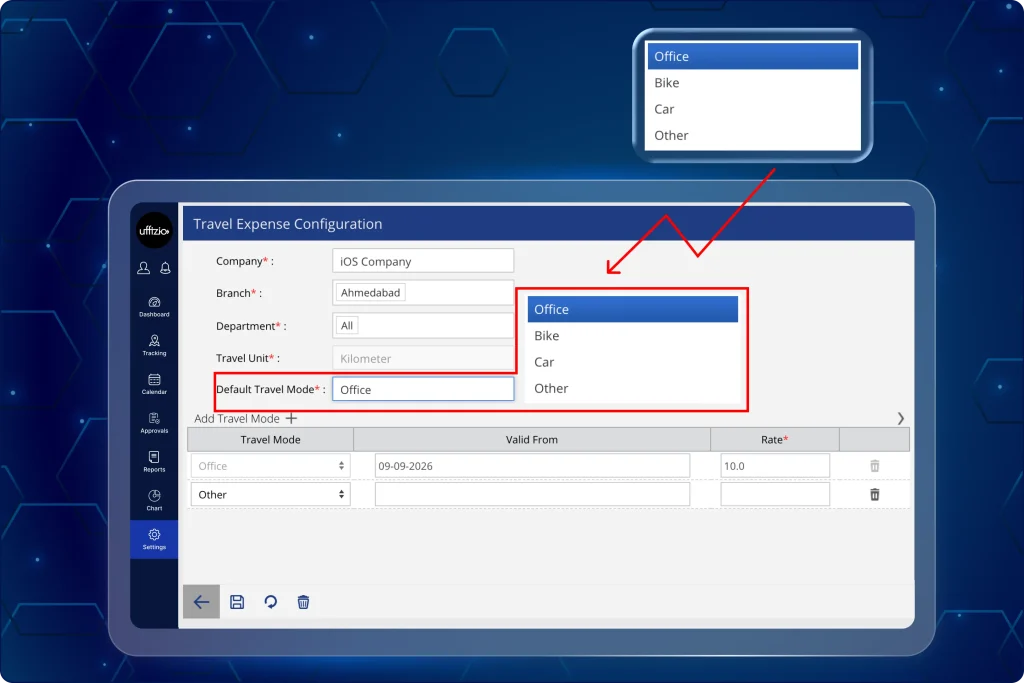Image resolution: width=1024 pixels, height=683 pixels.
Task: Open the Other travel mode row select
Action: tap(270, 494)
